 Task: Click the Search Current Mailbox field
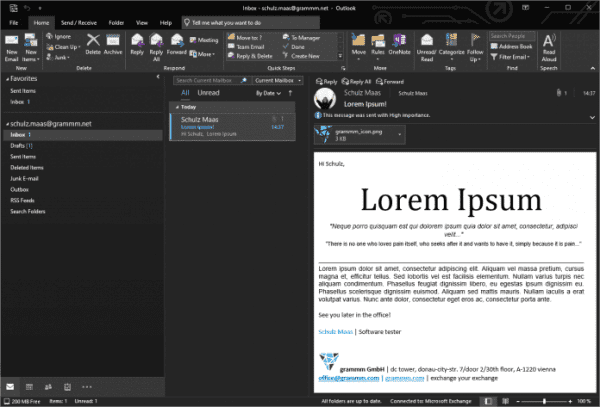pos(207,80)
